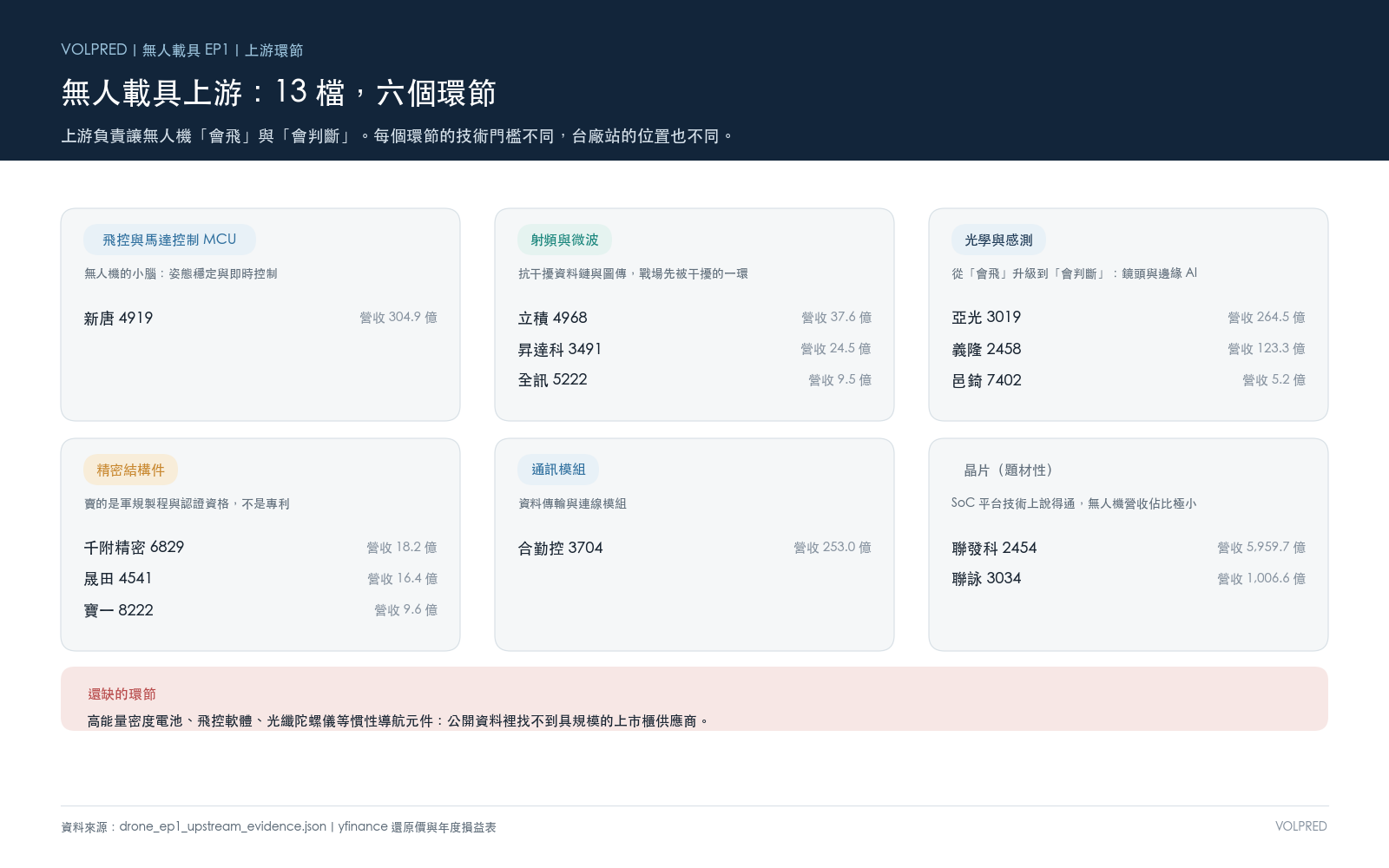Viewport: 1389px width, 868px height.
Task: Click the 光學與感測 category tag
Action: pyautogui.click(x=998, y=240)
